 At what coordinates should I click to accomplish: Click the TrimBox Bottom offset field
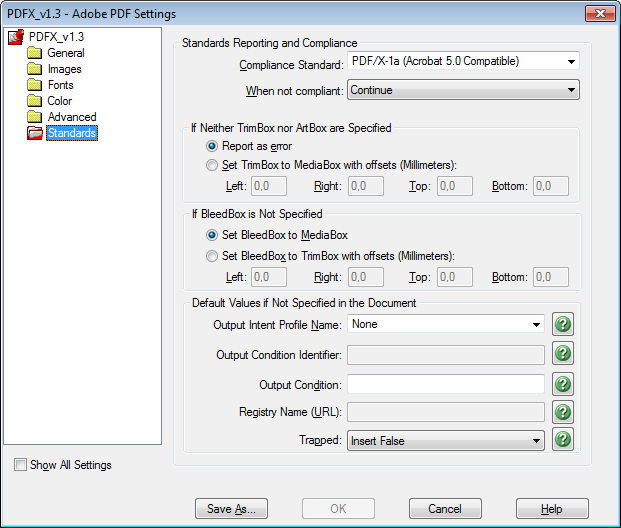pos(551,186)
